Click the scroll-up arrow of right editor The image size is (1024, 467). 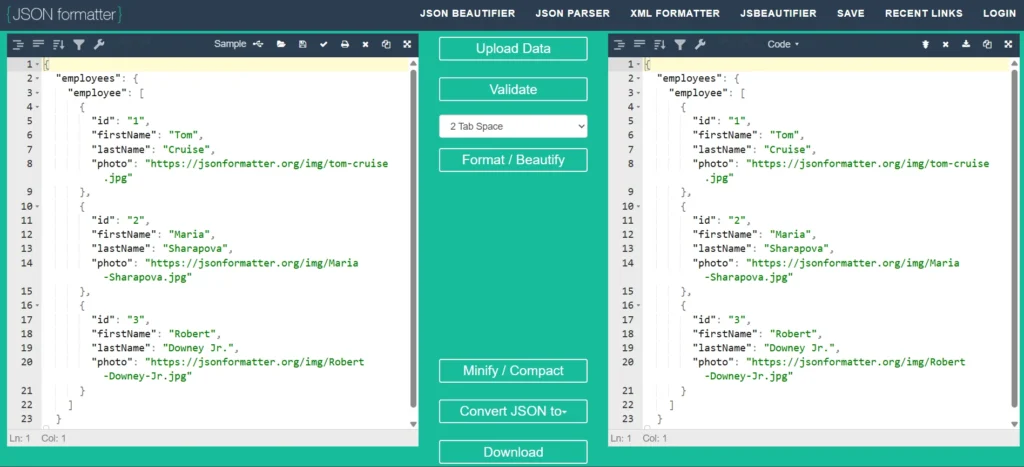[1014, 63]
